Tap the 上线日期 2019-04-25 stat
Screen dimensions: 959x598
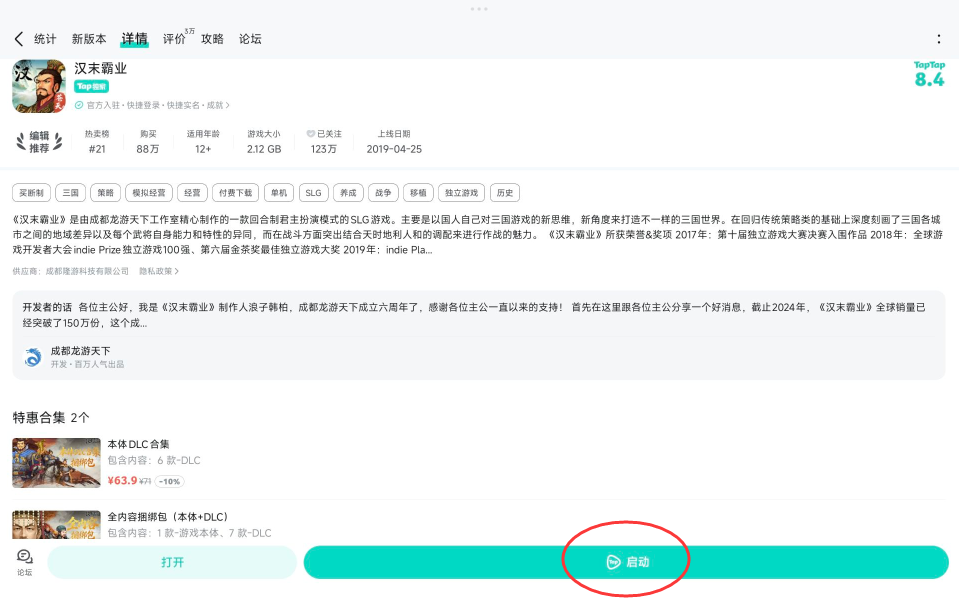coord(394,142)
